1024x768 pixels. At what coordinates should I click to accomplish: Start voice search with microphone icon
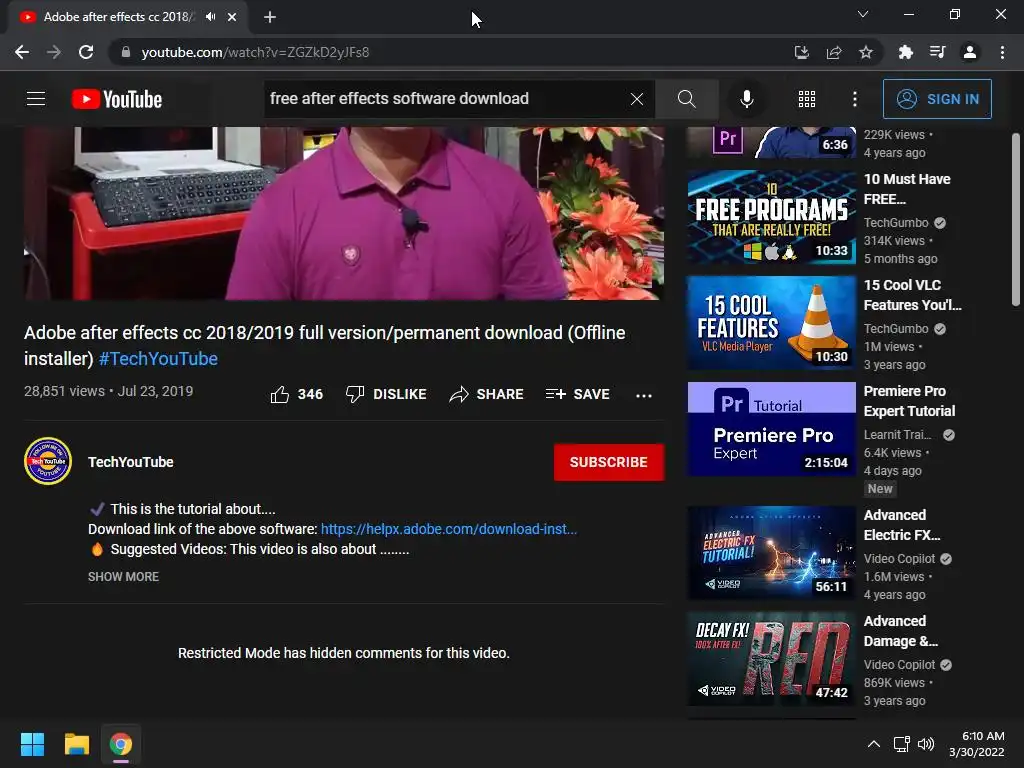(x=746, y=99)
